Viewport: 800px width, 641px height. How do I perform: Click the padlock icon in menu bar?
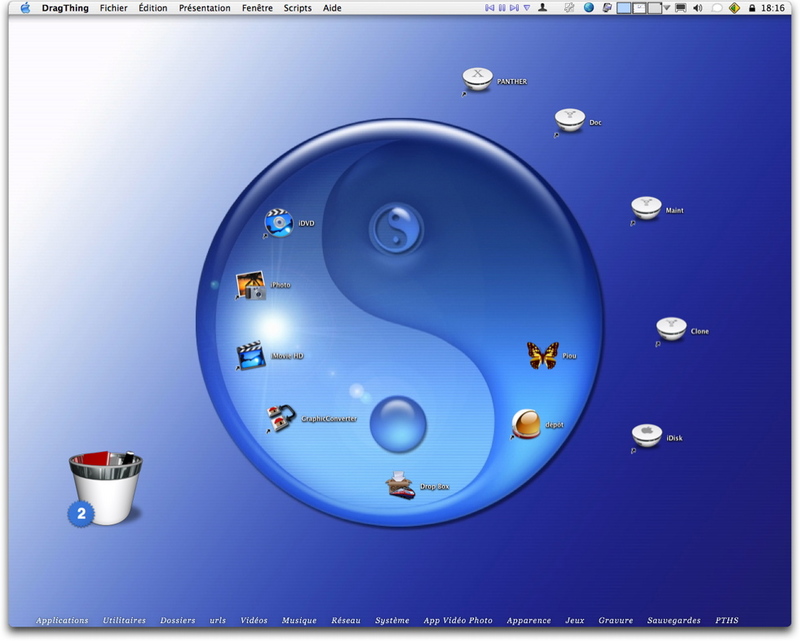click(752, 8)
